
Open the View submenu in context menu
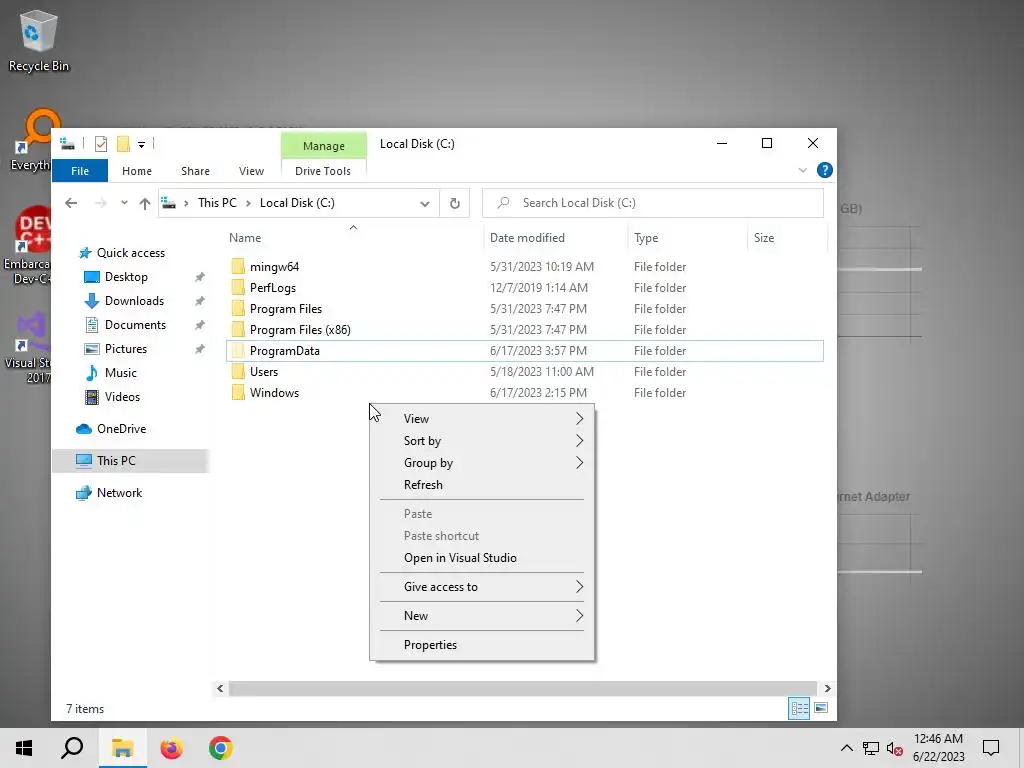pos(482,419)
